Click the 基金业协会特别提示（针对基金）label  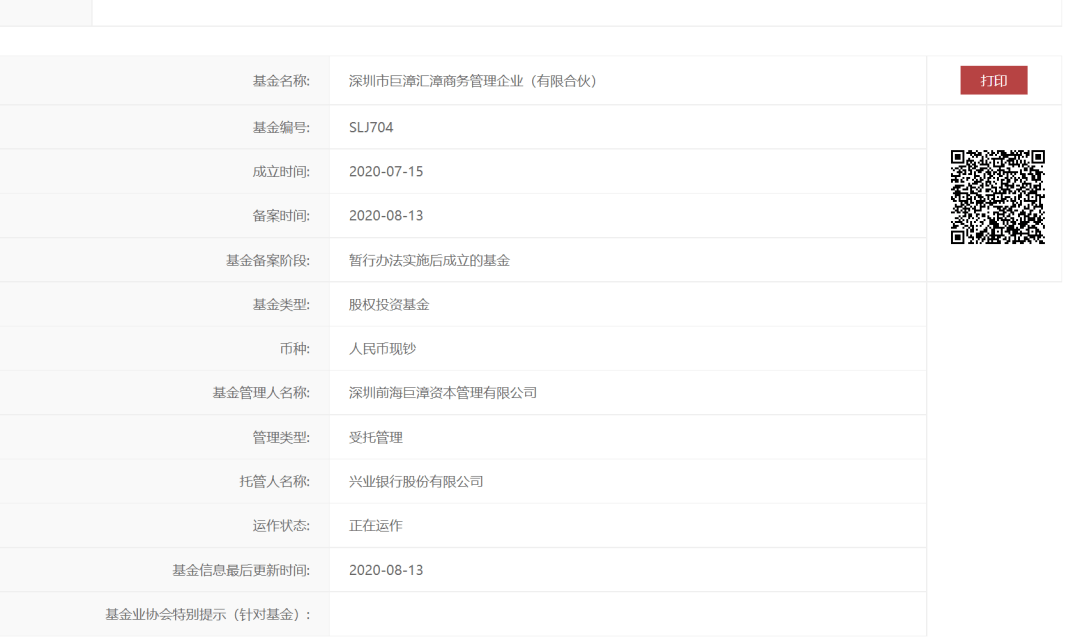208,614
